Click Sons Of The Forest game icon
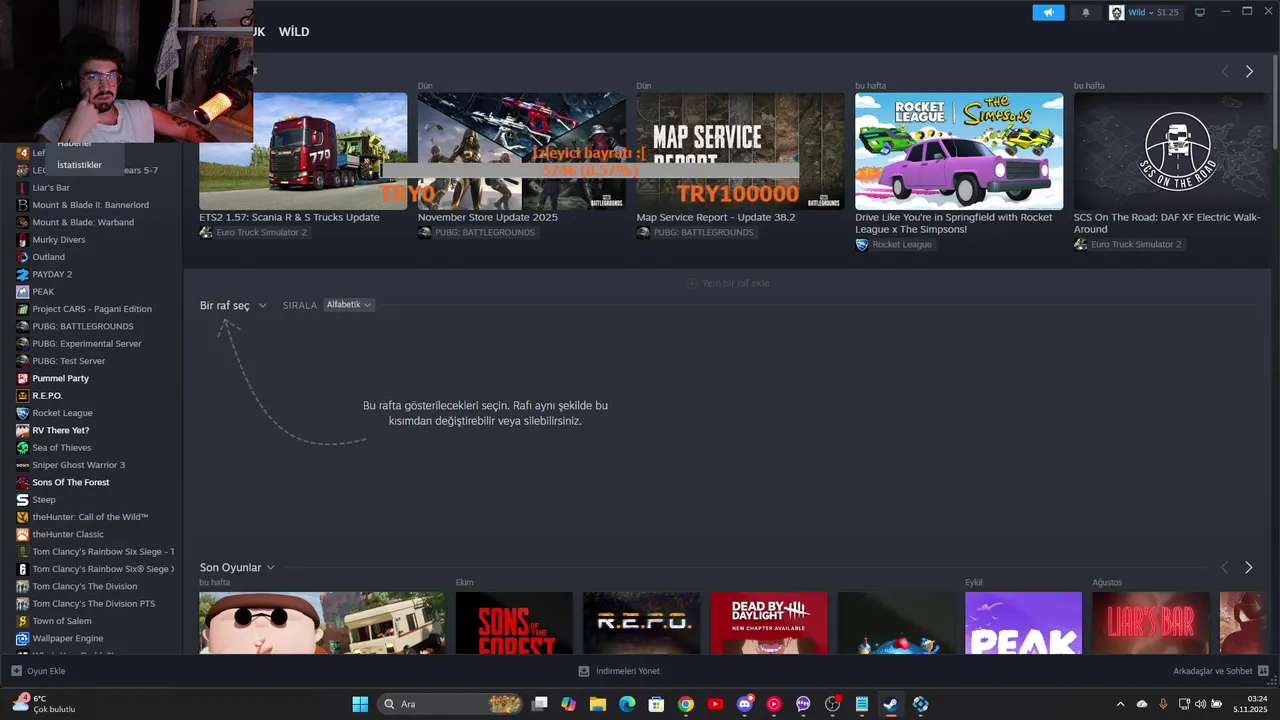The image size is (1280, 720). tap(22, 482)
